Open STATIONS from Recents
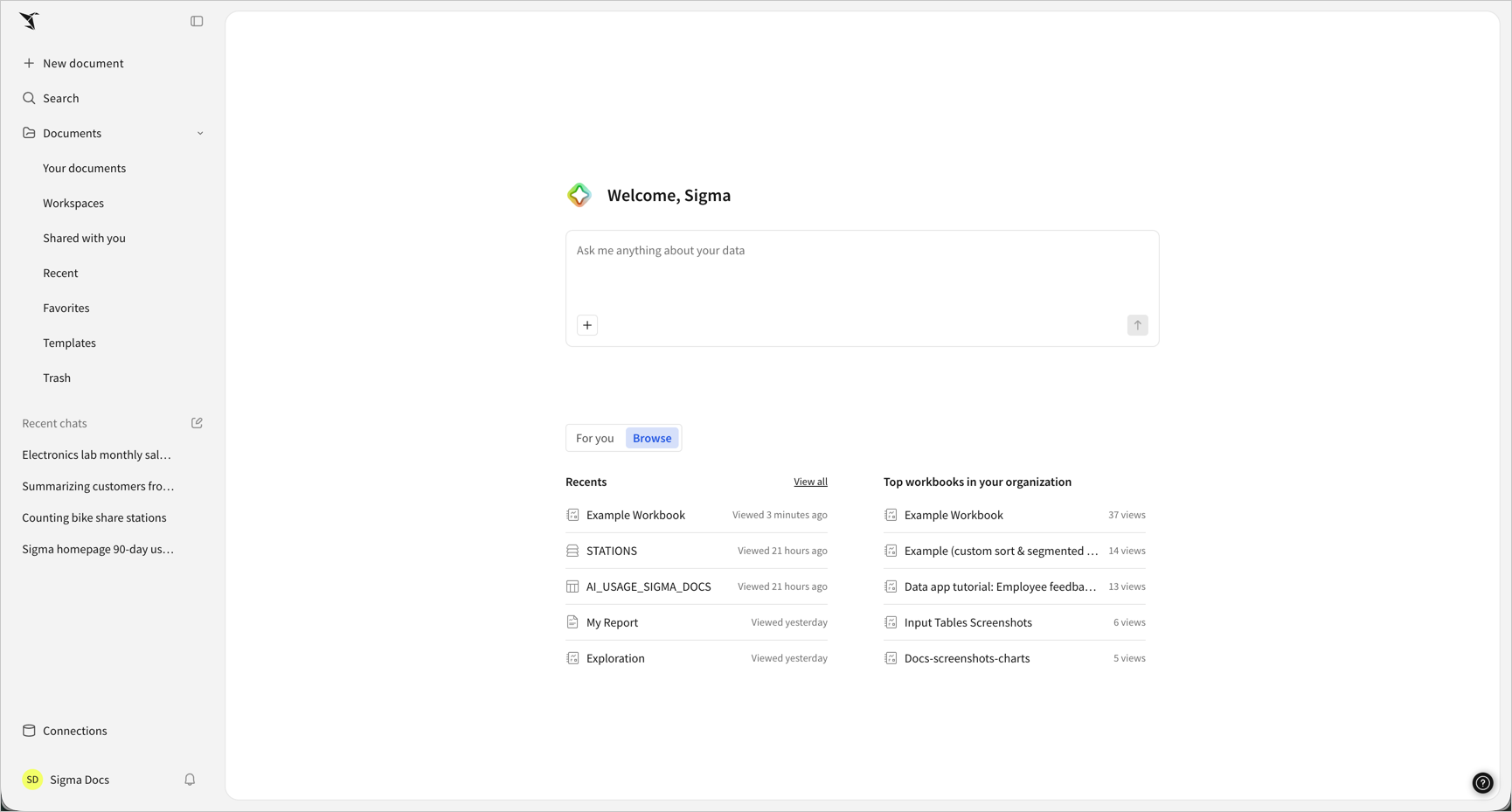The height and width of the screenshot is (812, 1512). [x=697, y=551]
